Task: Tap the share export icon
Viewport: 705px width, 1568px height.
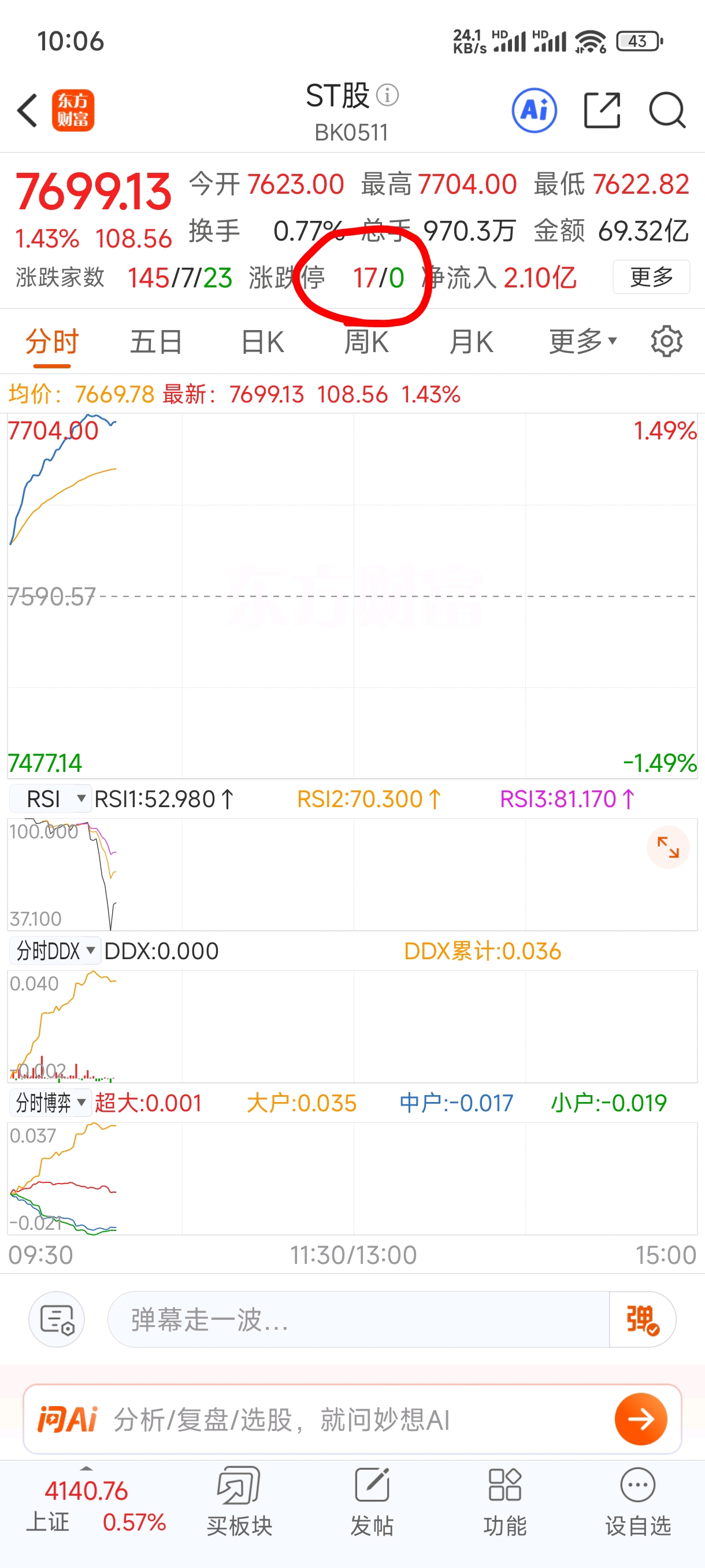Action: pos(602,110)
